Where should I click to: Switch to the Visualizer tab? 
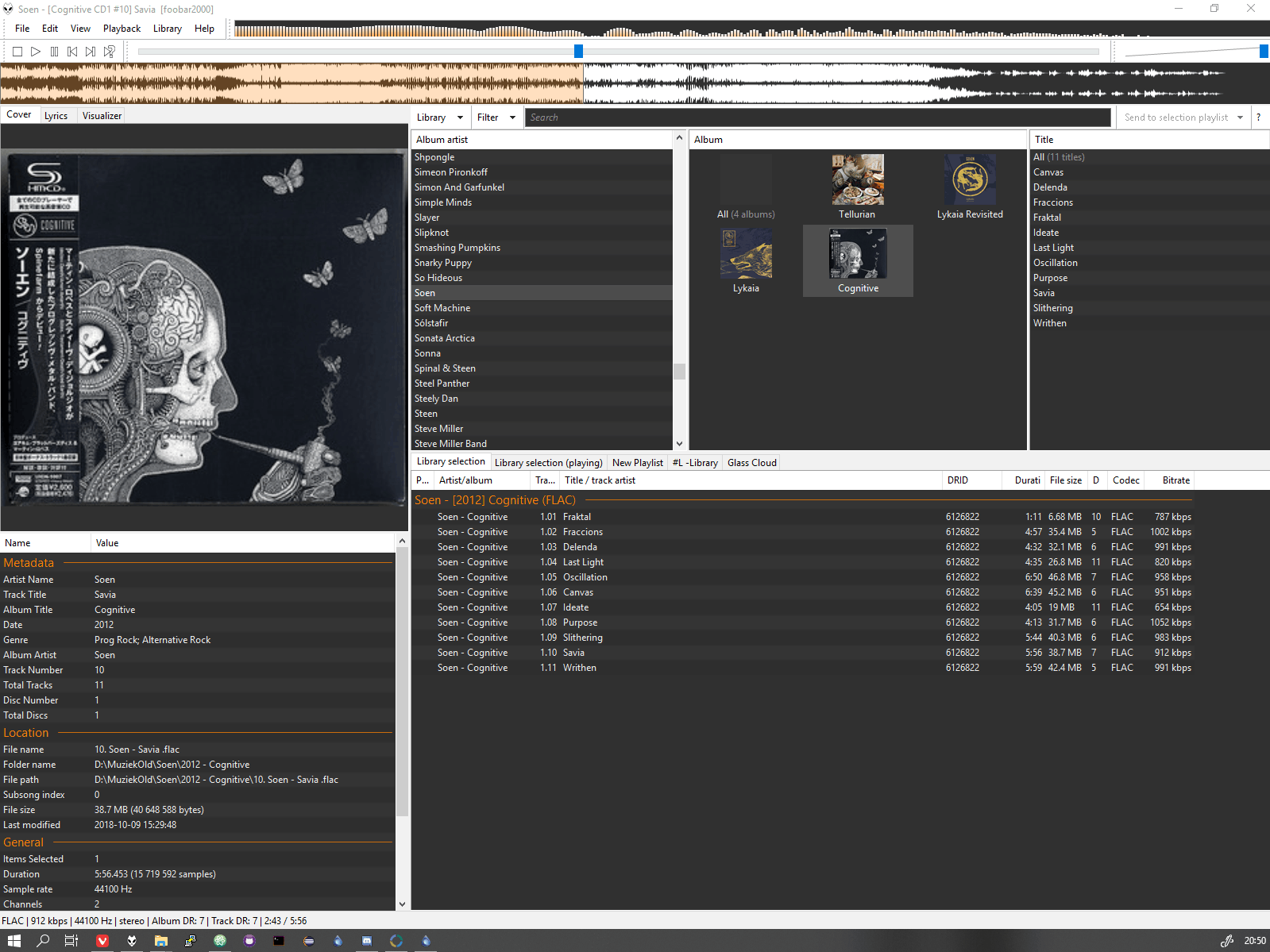[102, 116]
